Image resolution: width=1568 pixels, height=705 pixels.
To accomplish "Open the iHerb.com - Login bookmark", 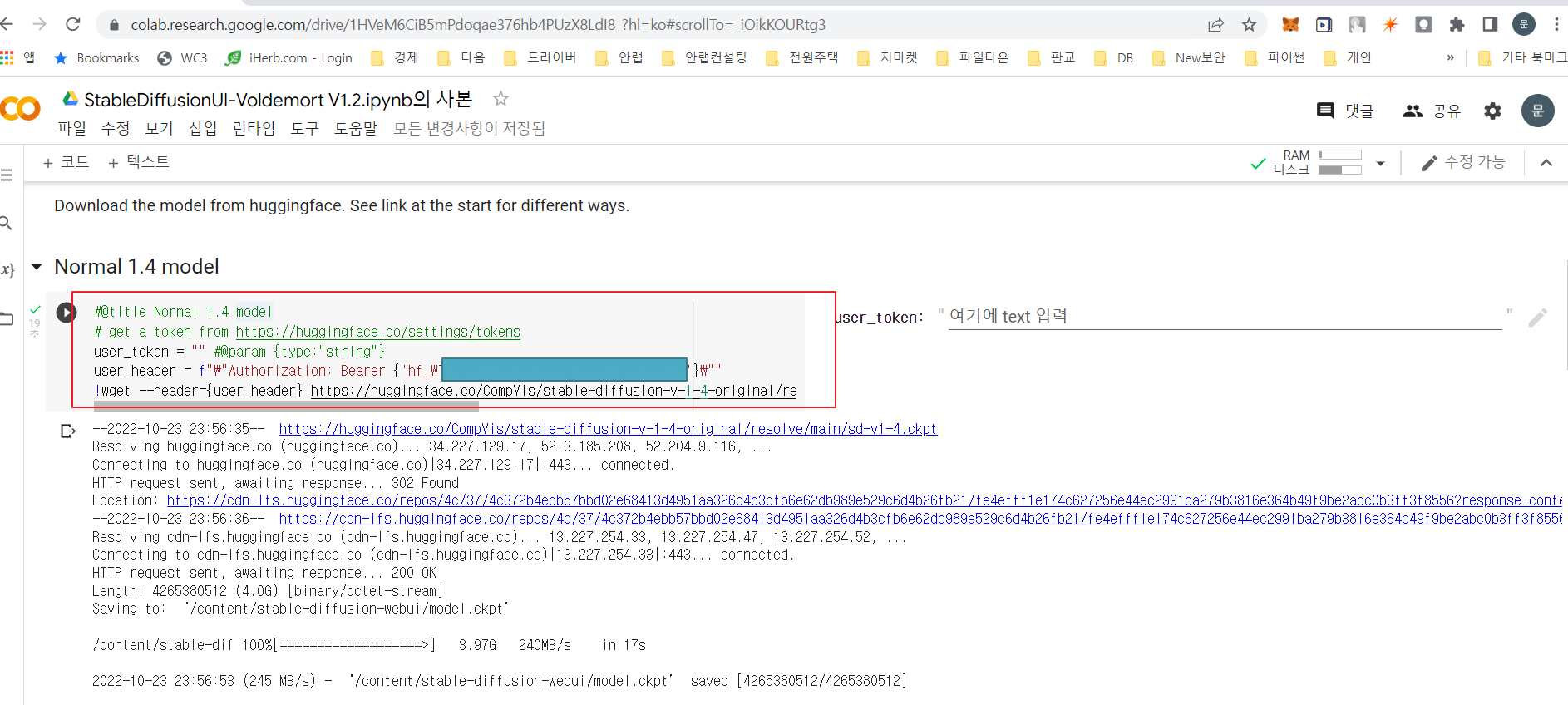I will [x=288, y=57].
